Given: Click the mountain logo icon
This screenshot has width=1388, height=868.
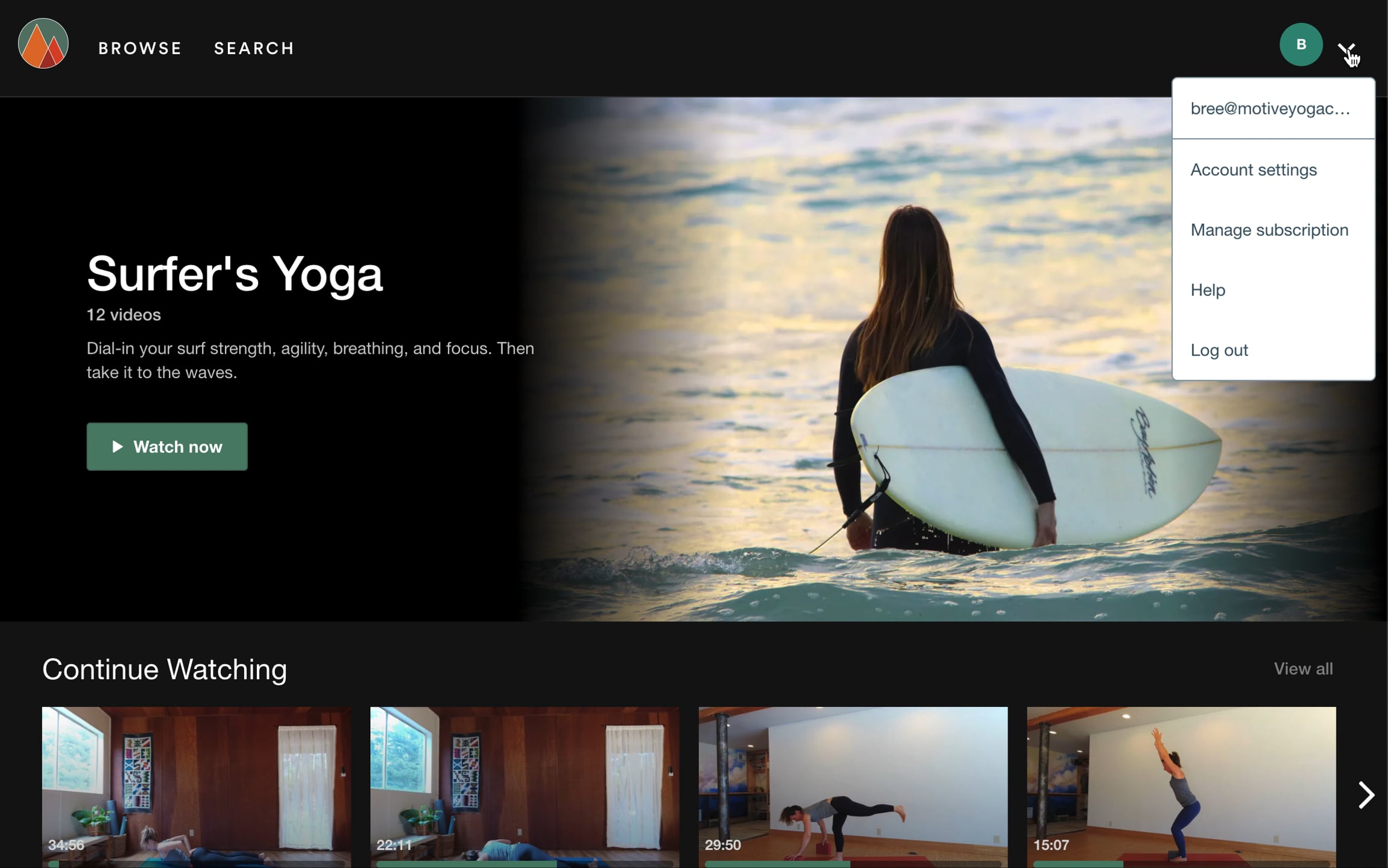Looking at the screenshot, I should pos(43,43).
